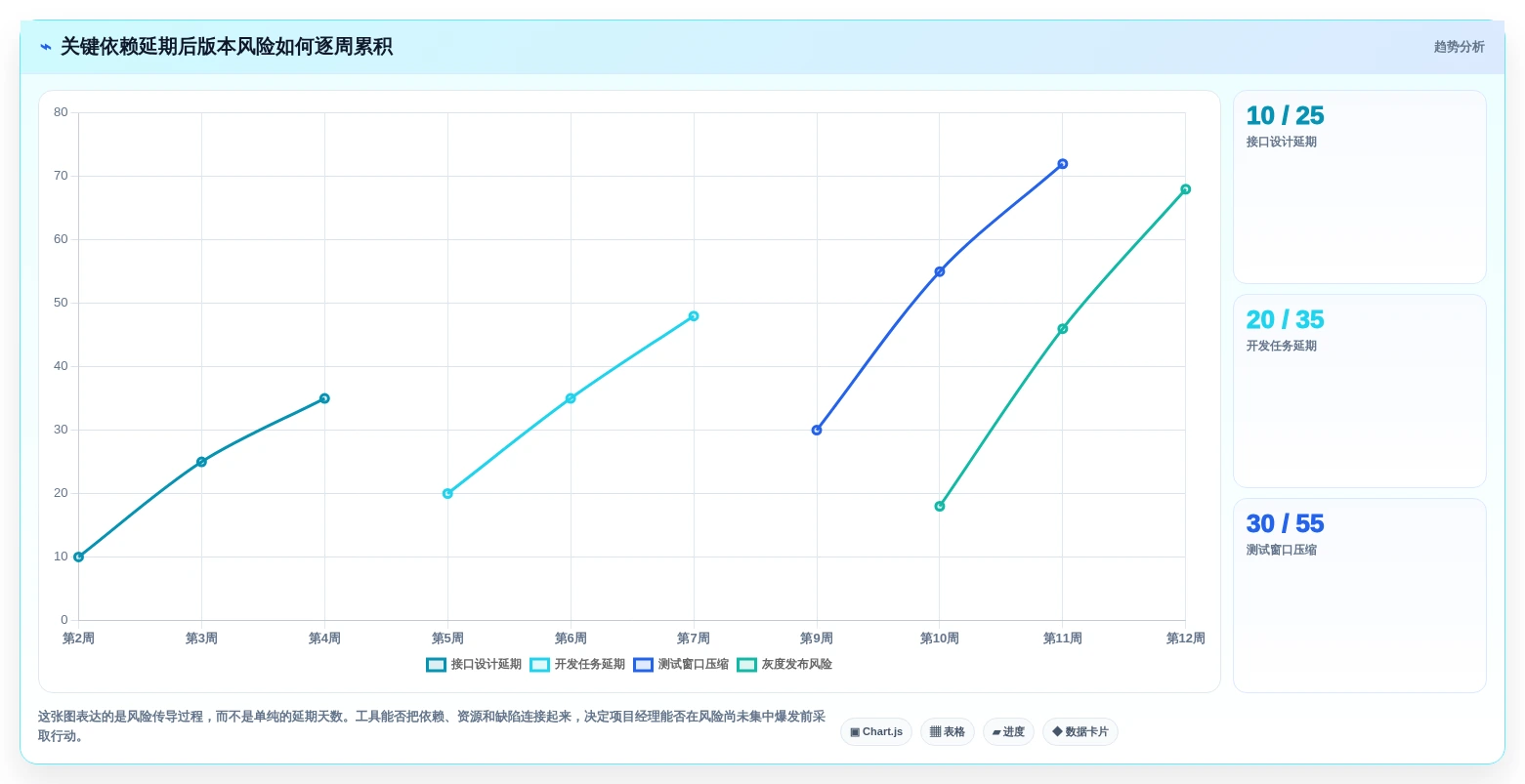Viewport: 1525px width, 784px height.
Task: Click the 表格 tag chip
Action: pos(948,732)
